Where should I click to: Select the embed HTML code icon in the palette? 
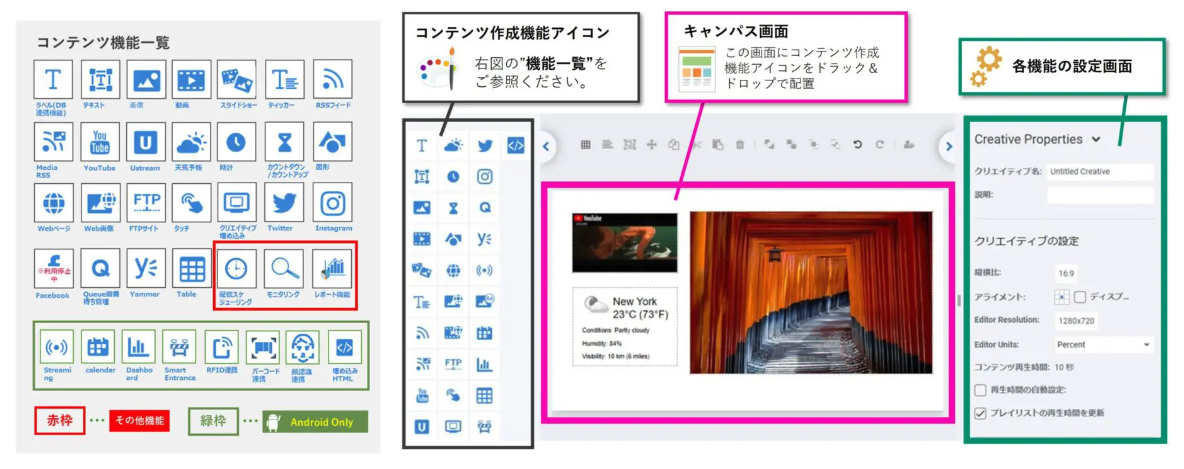point(515,146)
